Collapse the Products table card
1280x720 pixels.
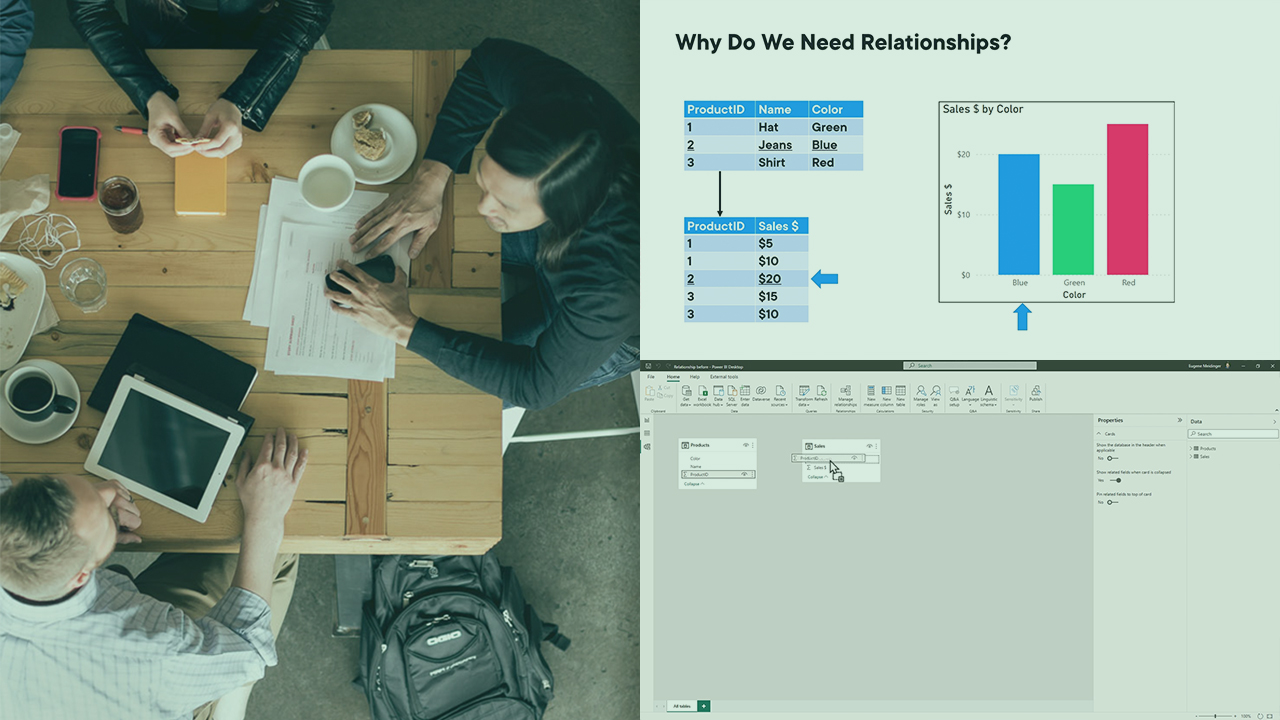coord(693,484)
